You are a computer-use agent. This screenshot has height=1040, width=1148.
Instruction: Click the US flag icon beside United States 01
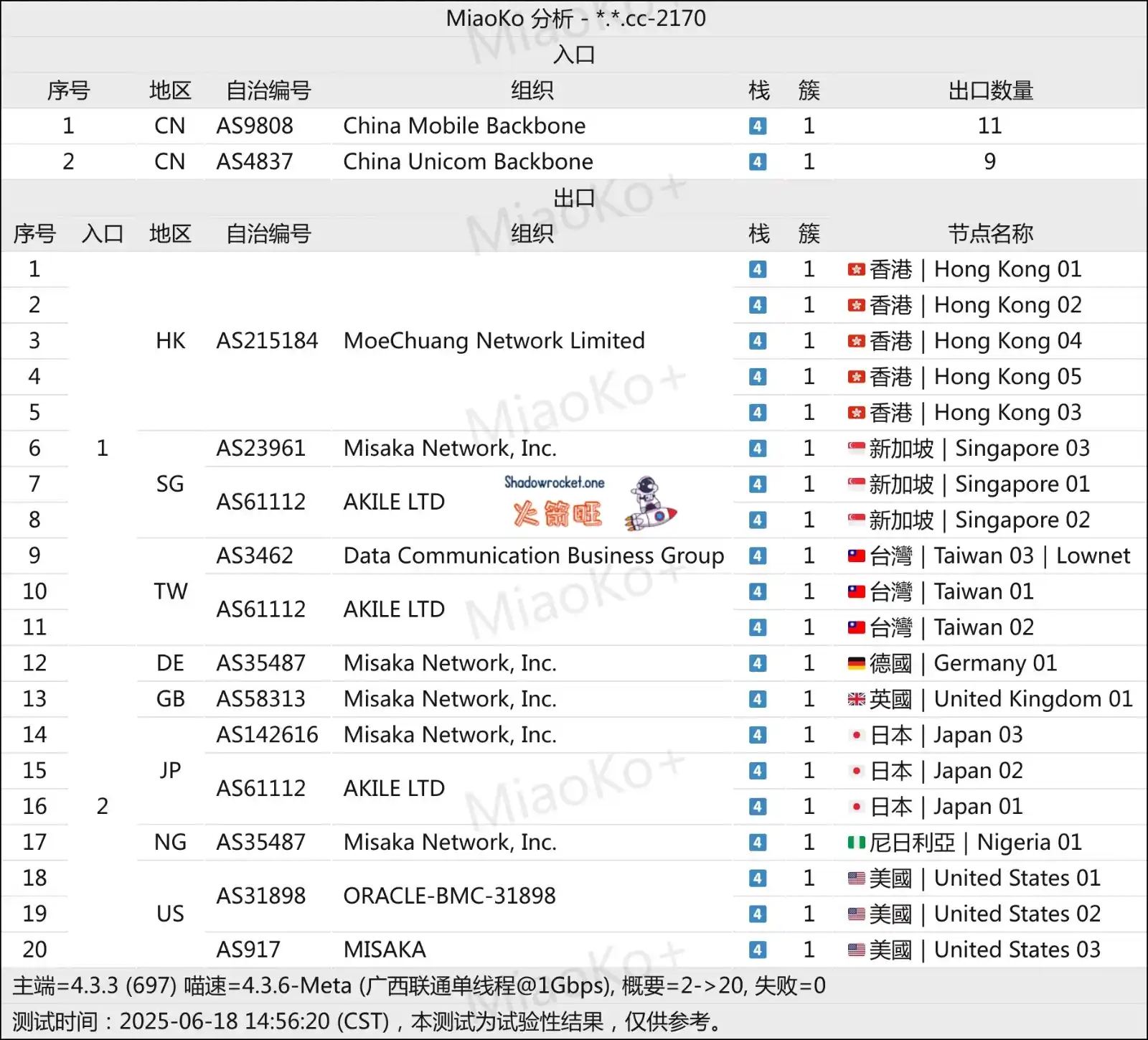coord(856,879)
